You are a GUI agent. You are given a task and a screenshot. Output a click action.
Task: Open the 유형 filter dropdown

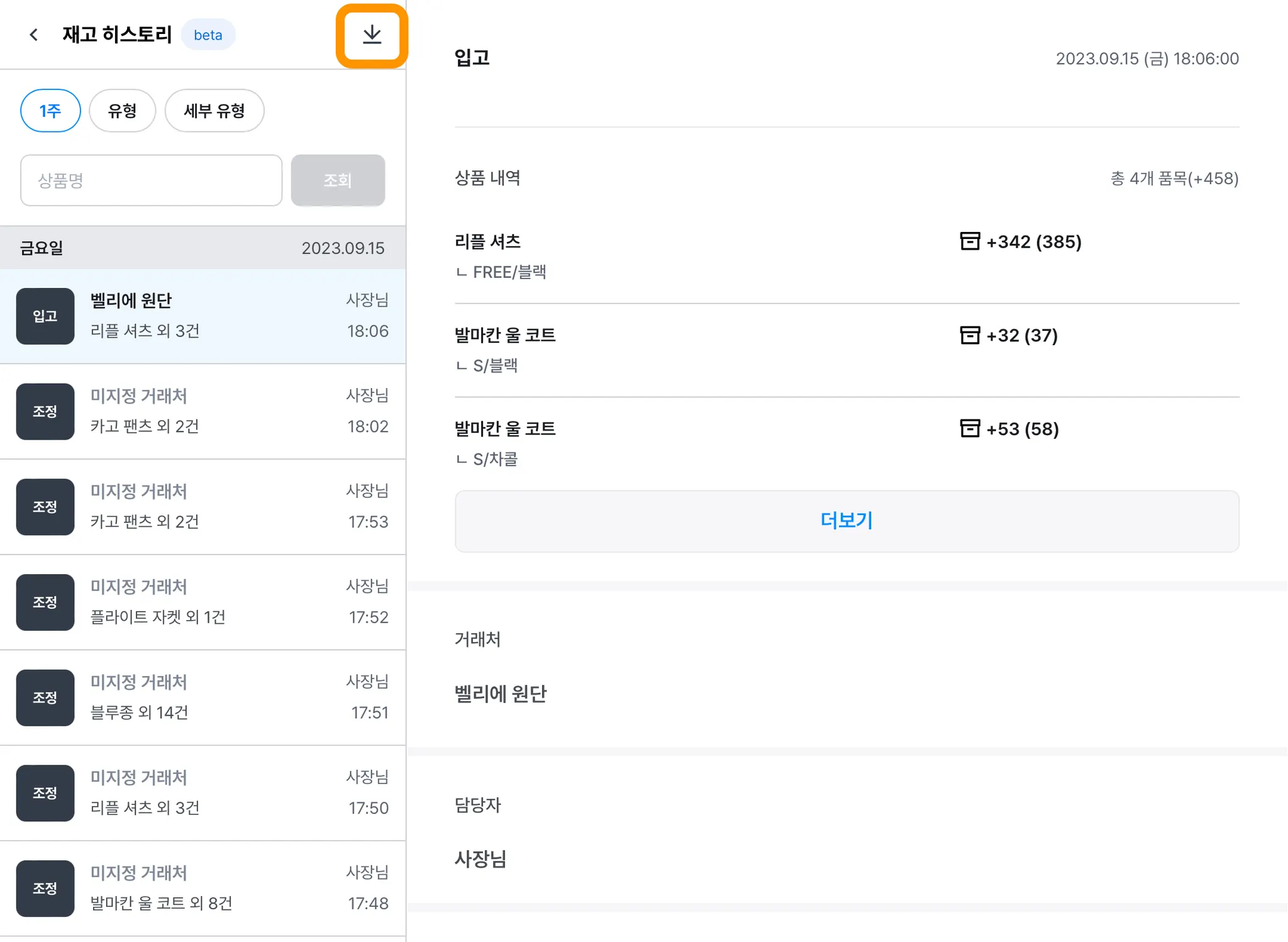122,111
